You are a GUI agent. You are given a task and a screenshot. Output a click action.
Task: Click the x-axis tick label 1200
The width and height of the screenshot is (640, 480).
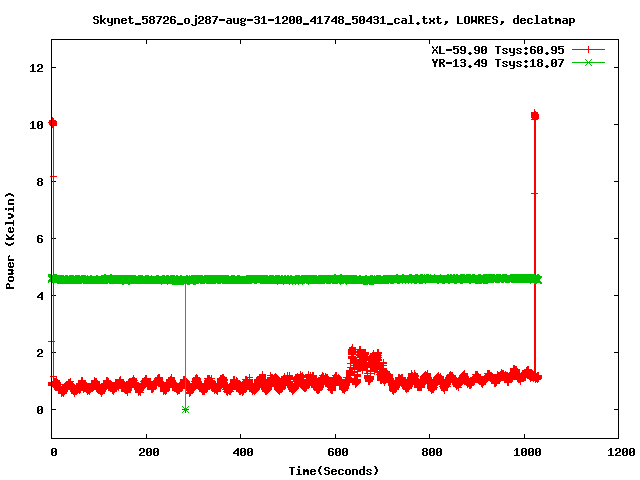coord(621,452)
